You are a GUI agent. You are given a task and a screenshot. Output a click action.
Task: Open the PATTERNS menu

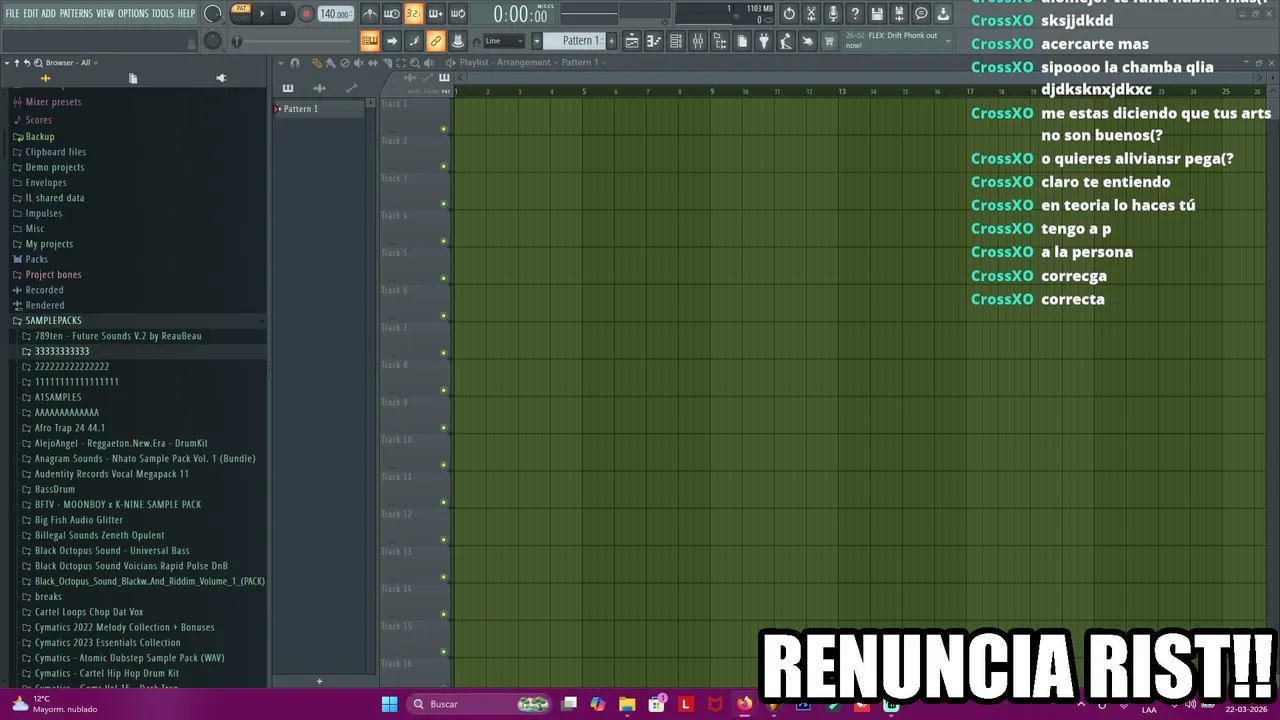point(76,13)
